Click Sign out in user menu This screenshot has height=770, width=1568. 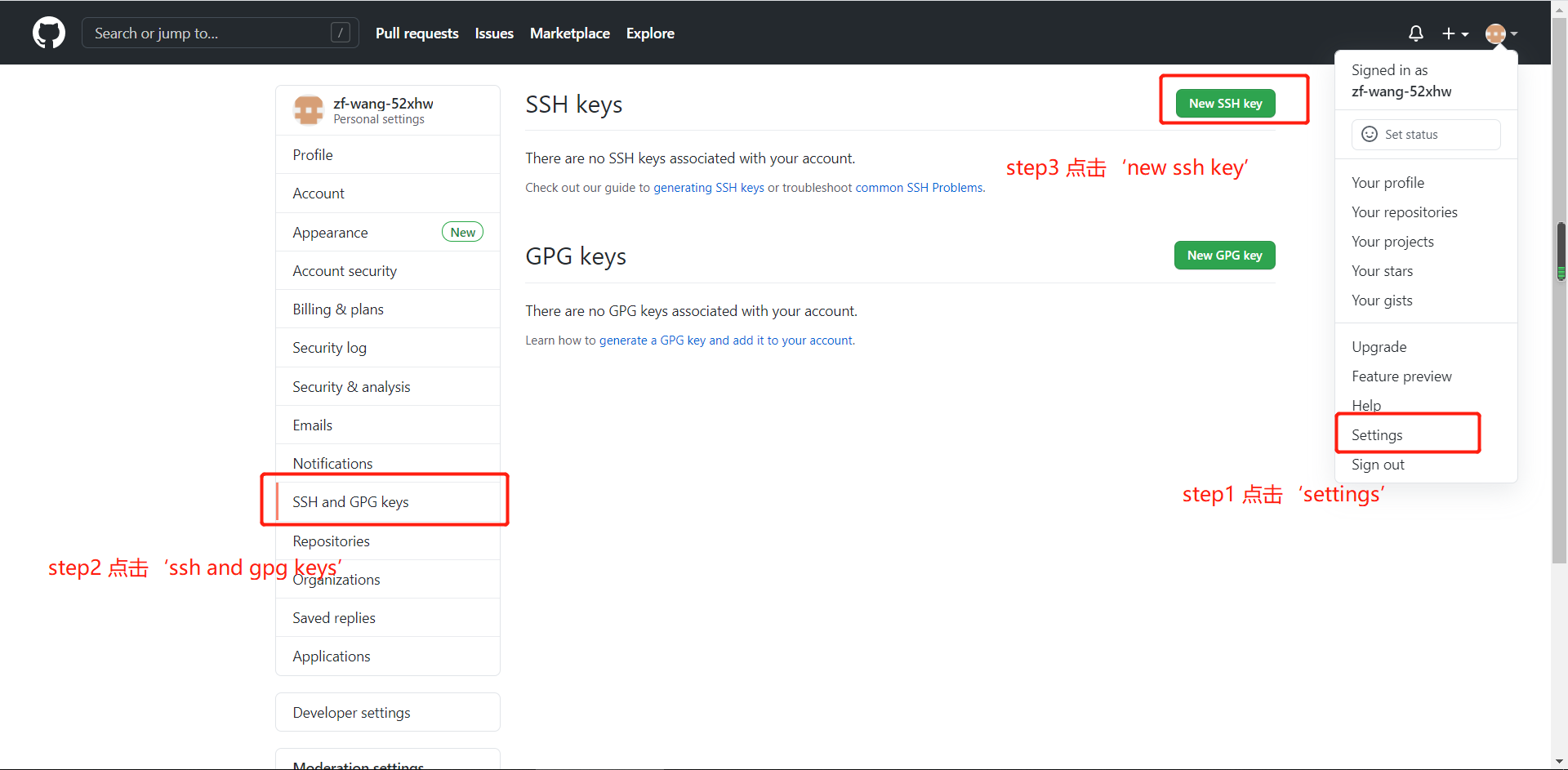point(1426,465)
